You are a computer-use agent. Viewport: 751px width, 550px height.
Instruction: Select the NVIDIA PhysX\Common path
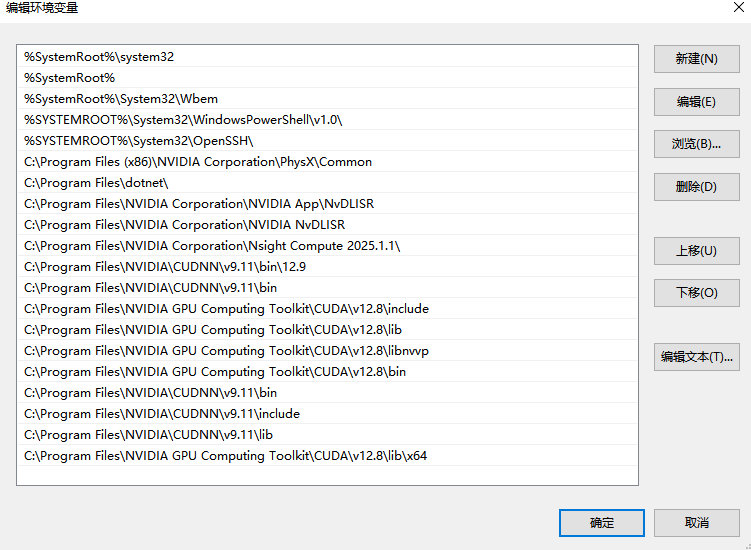328,162
